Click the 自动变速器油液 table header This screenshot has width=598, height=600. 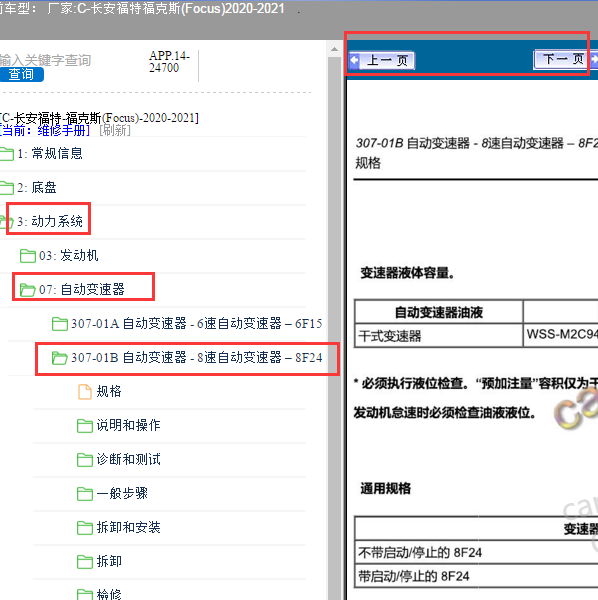tap(439, 312)
